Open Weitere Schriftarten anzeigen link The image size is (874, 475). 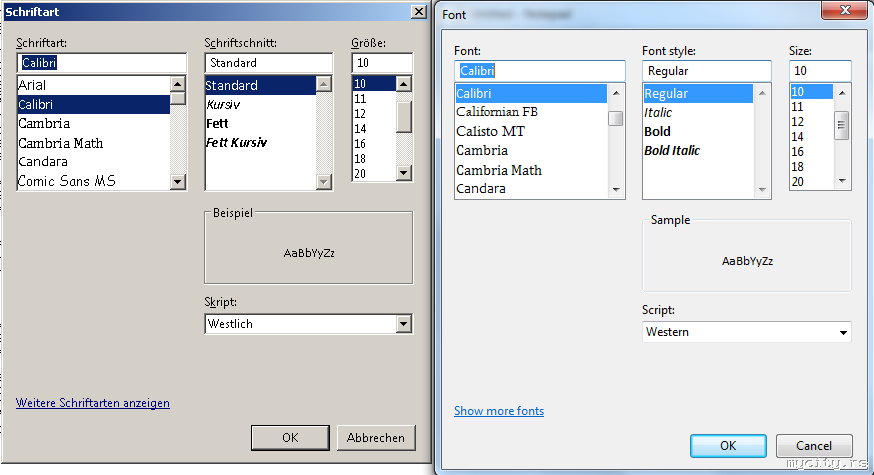point(93,403)
